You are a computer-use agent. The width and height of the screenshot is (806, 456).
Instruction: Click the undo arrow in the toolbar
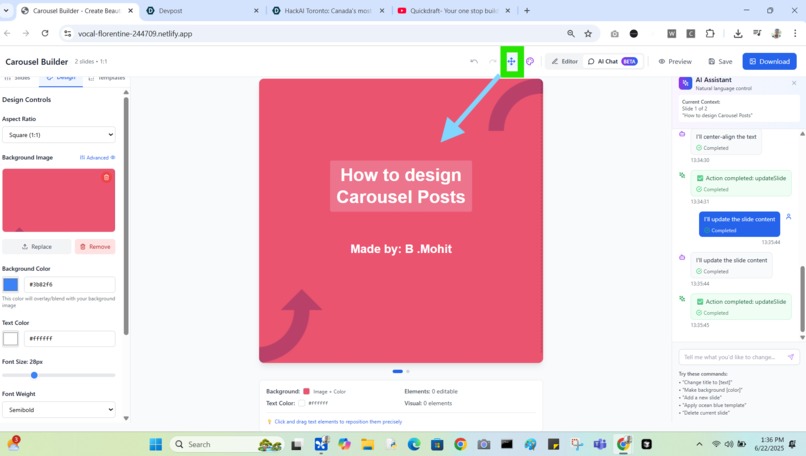click(x=474, y=61)
